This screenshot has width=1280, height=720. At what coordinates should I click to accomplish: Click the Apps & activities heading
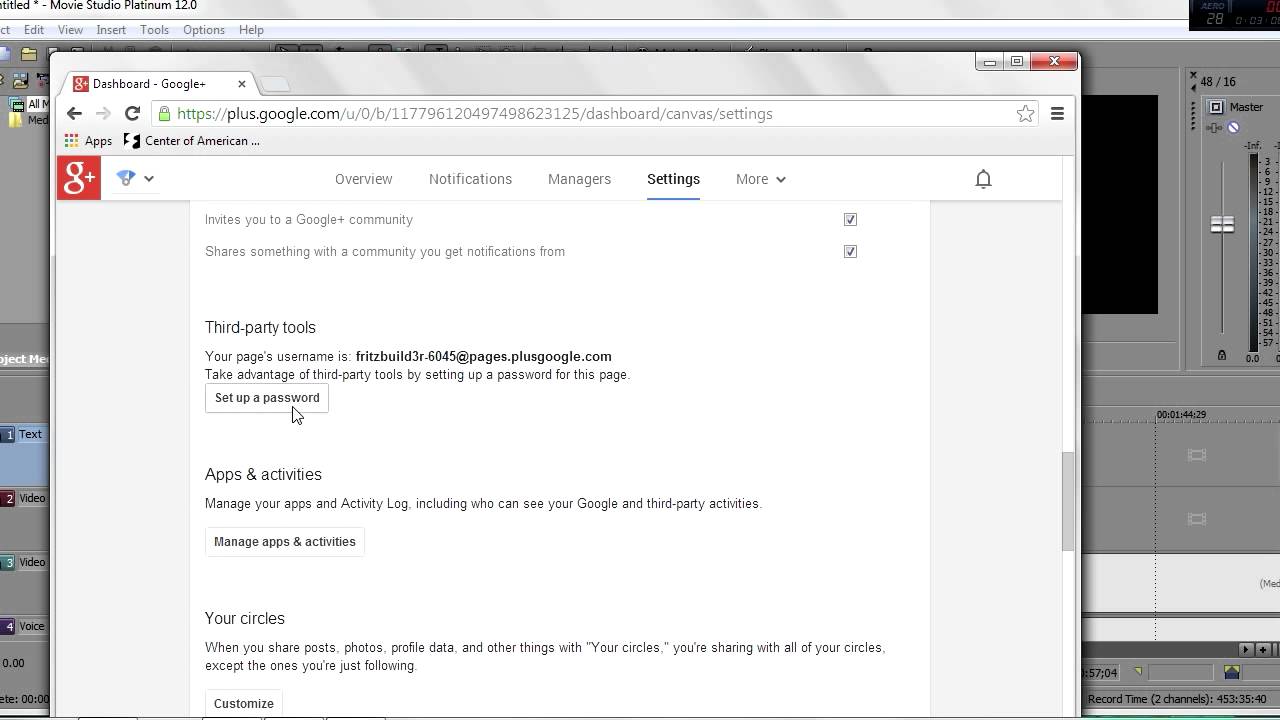click(263, 474)
